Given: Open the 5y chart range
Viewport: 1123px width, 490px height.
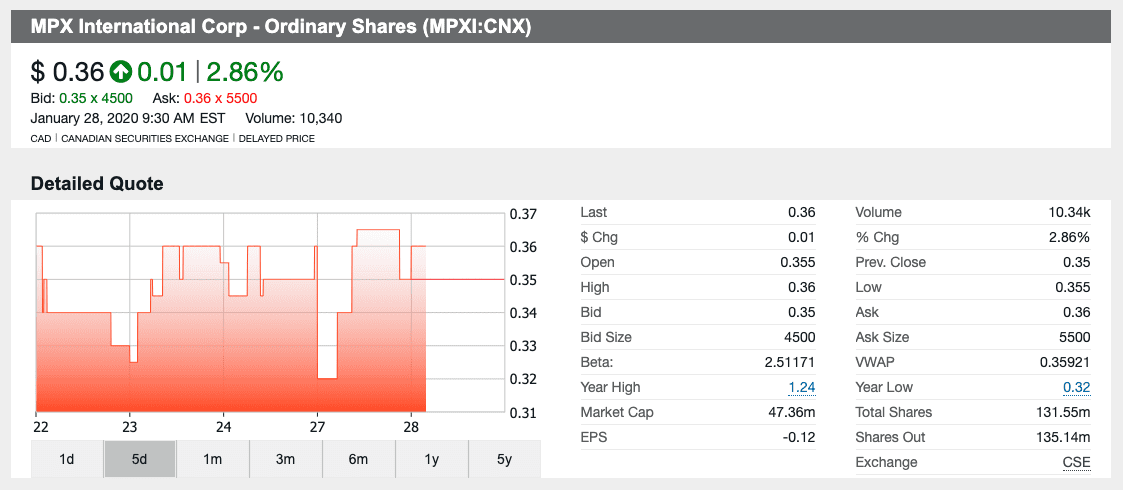Looking at the screenshot, I should [504, 459].
